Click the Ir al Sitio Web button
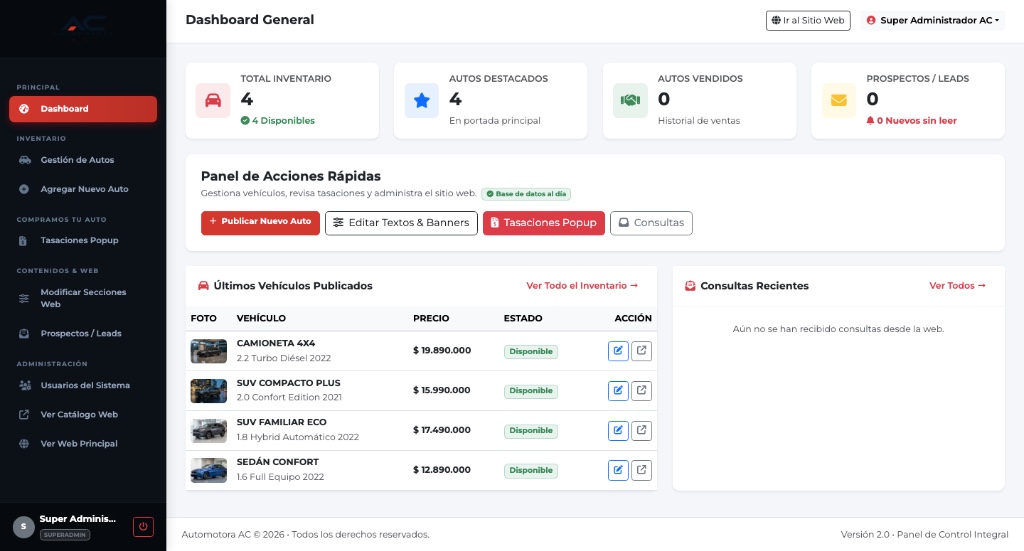Screen dimensions: 1024x551 pos(808,20)
